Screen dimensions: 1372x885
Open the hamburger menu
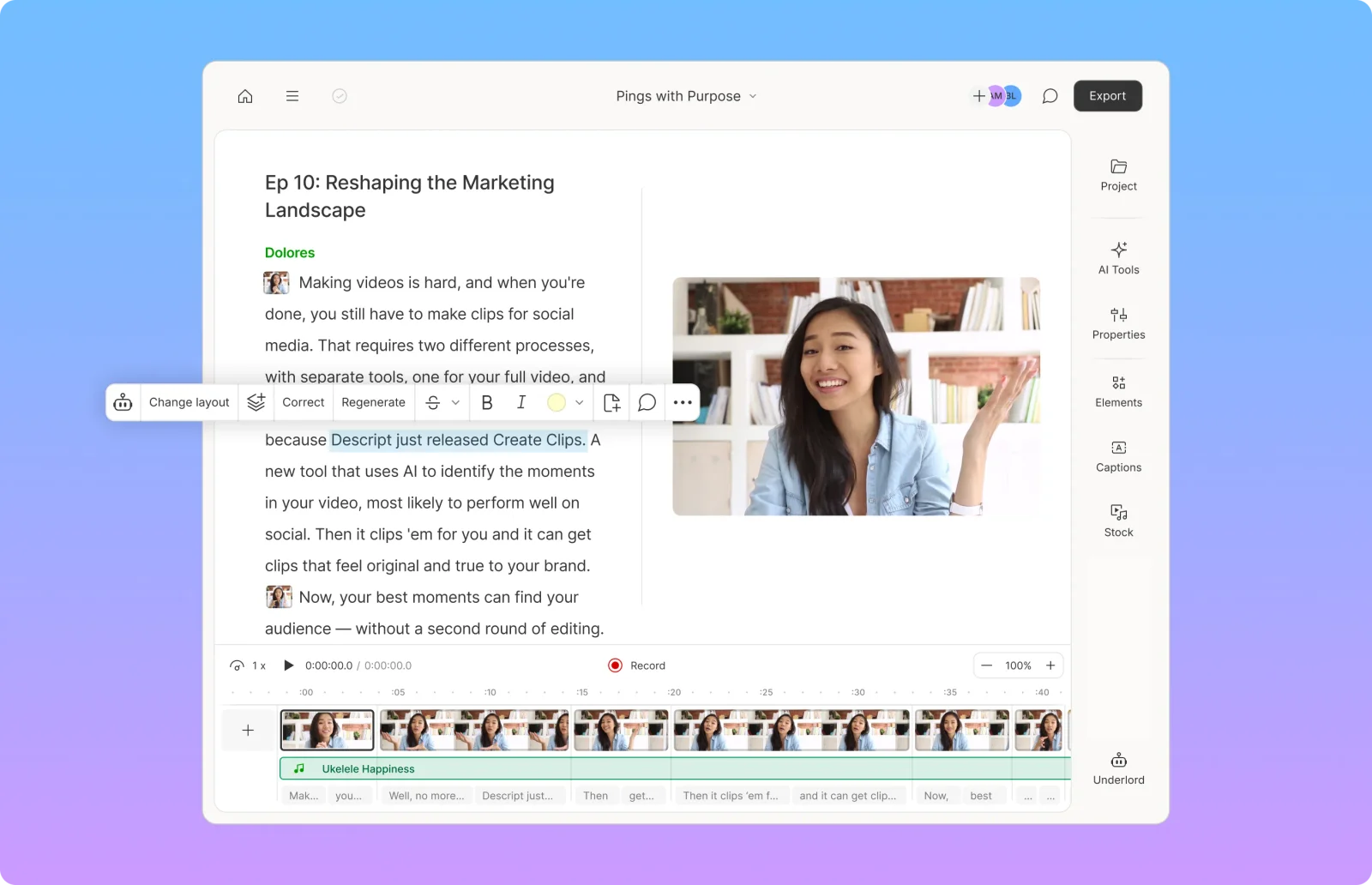[x=292, y=96]
